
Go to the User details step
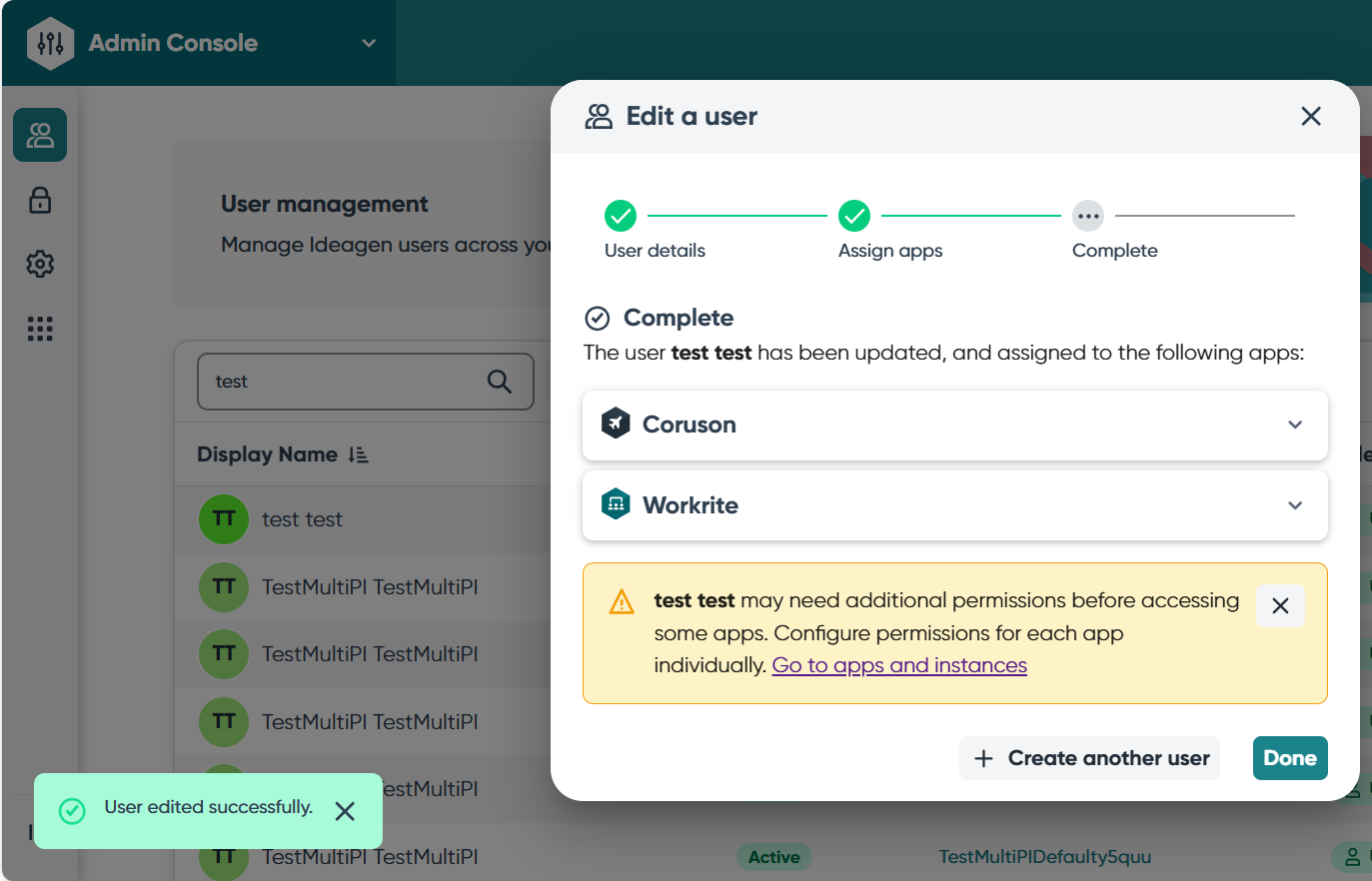point(621,216)
